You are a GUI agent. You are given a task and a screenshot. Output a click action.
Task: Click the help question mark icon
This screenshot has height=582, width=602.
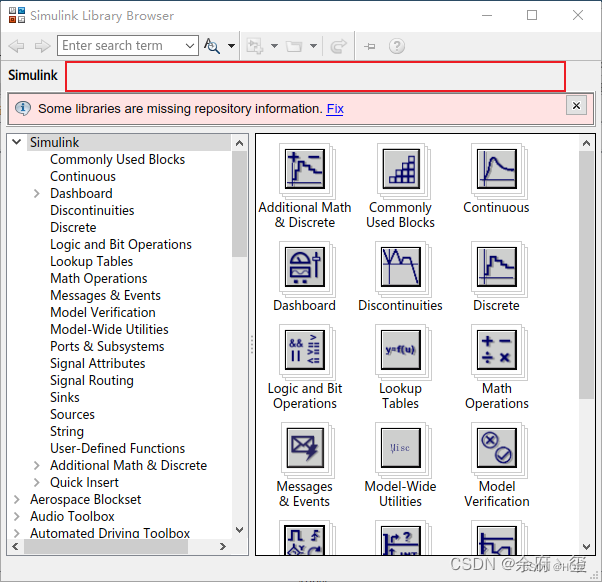(397, 46)
